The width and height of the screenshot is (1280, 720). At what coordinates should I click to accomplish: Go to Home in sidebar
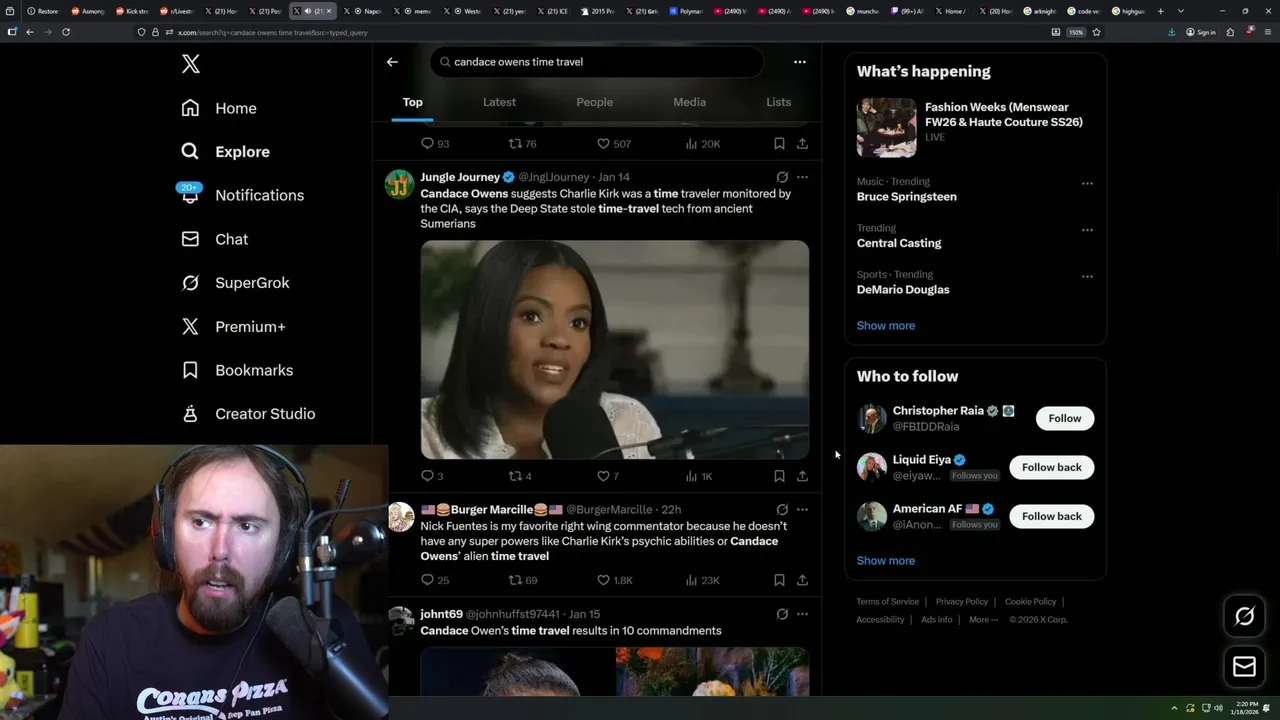(x=219, y=108)
